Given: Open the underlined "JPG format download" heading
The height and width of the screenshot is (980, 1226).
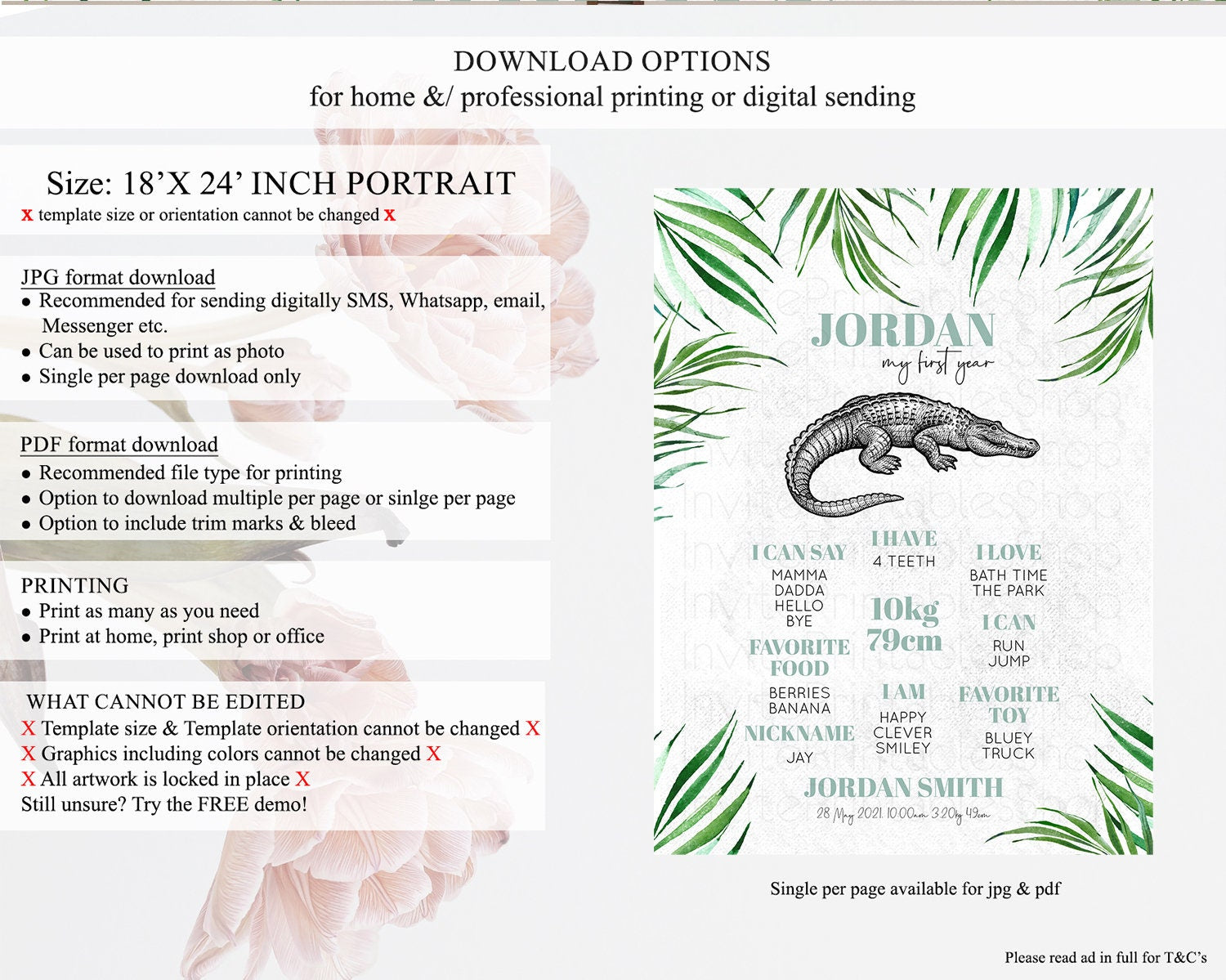Looking at the screenshot, I should (x=118, y=277).
